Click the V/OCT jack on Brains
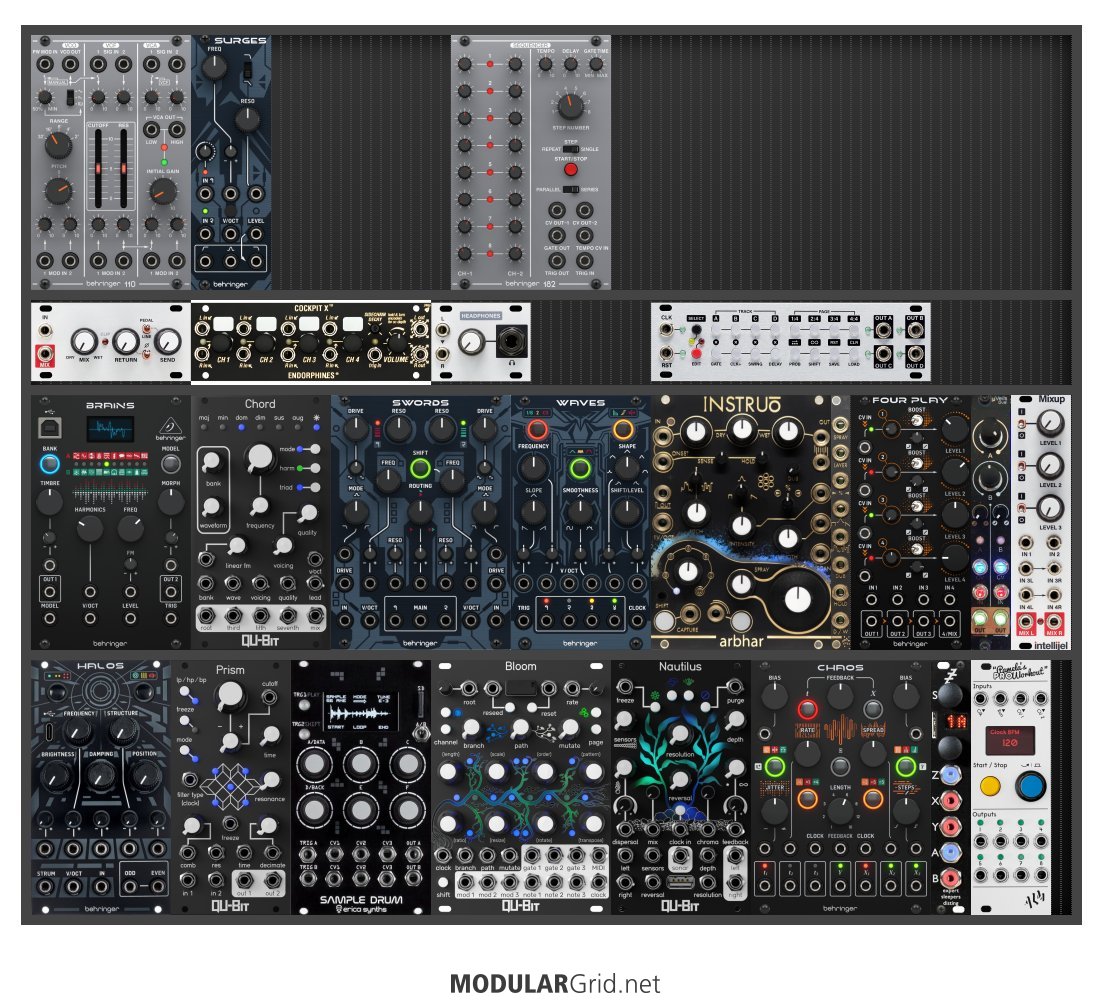This screenshot has height=1005, width=1112. tap(90, 592)
